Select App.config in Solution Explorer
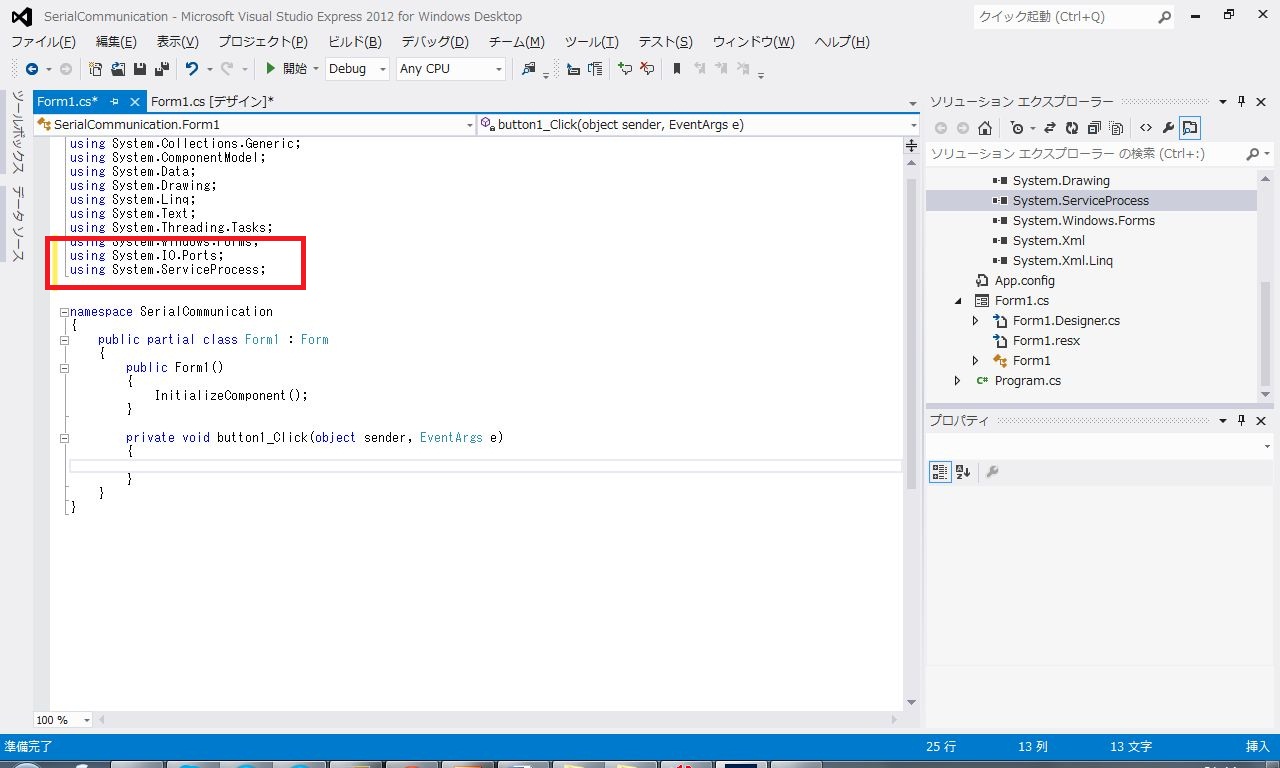Viewport: 1280px width, 768px height. 1024,280
